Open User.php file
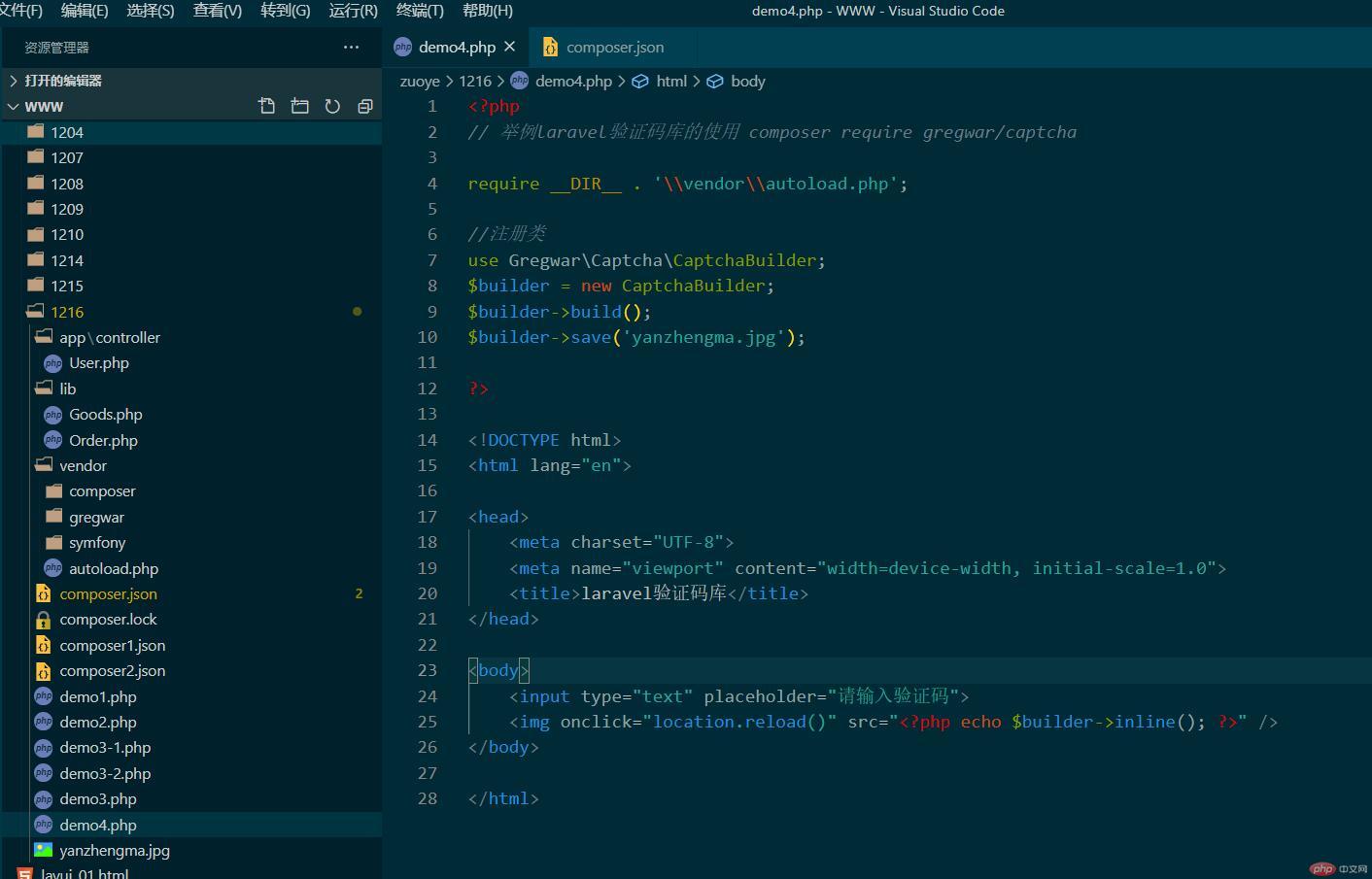This screenshot has height=879, width=1372. [x=190, y=362]
